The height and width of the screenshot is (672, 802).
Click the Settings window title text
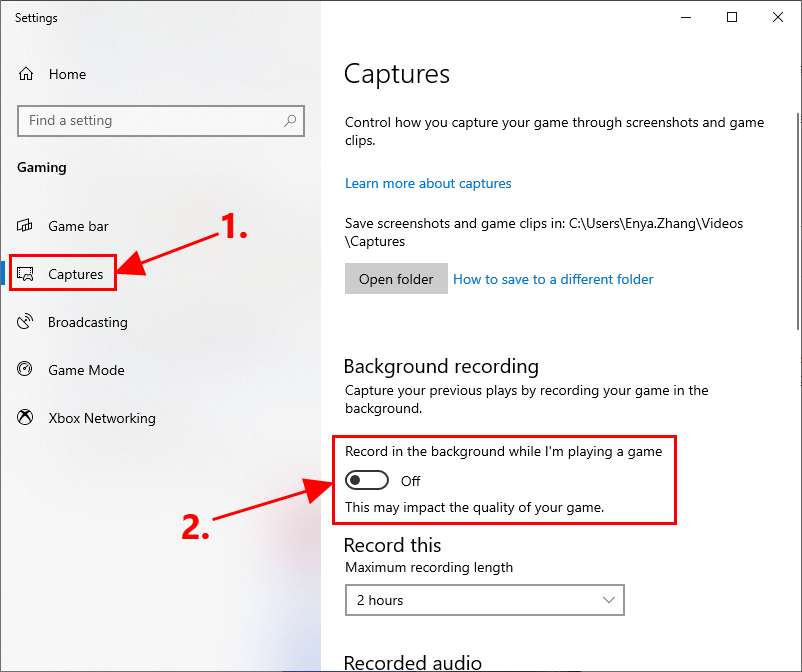(36, 18)
